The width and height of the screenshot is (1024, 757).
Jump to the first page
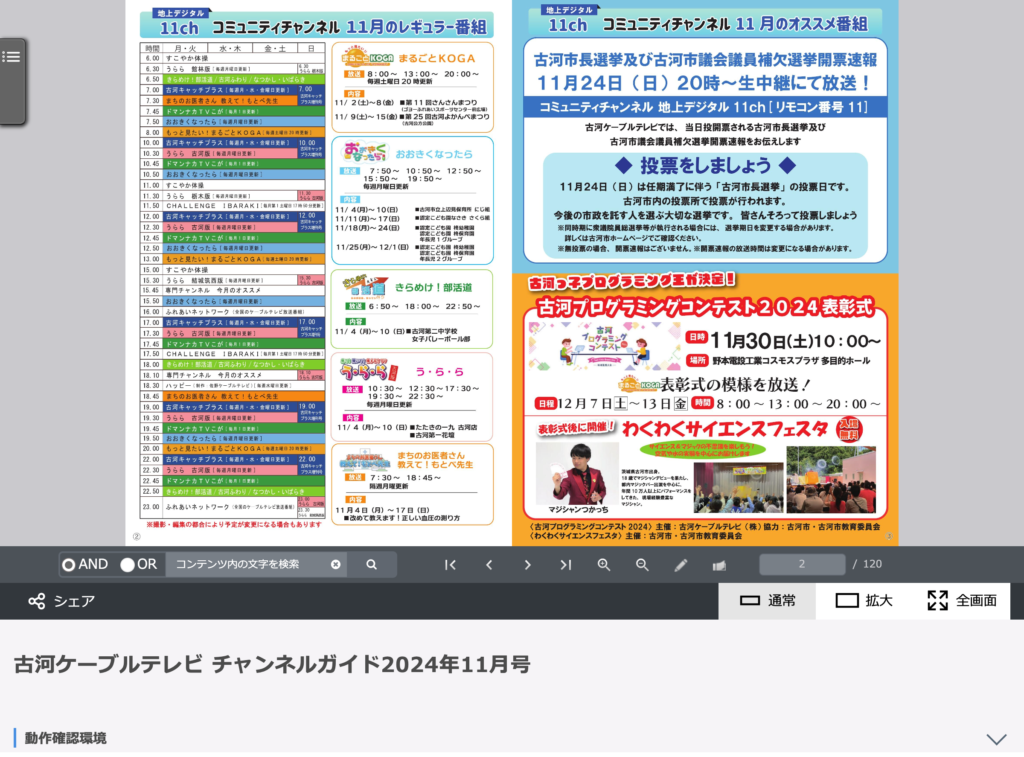pos(450,565)
